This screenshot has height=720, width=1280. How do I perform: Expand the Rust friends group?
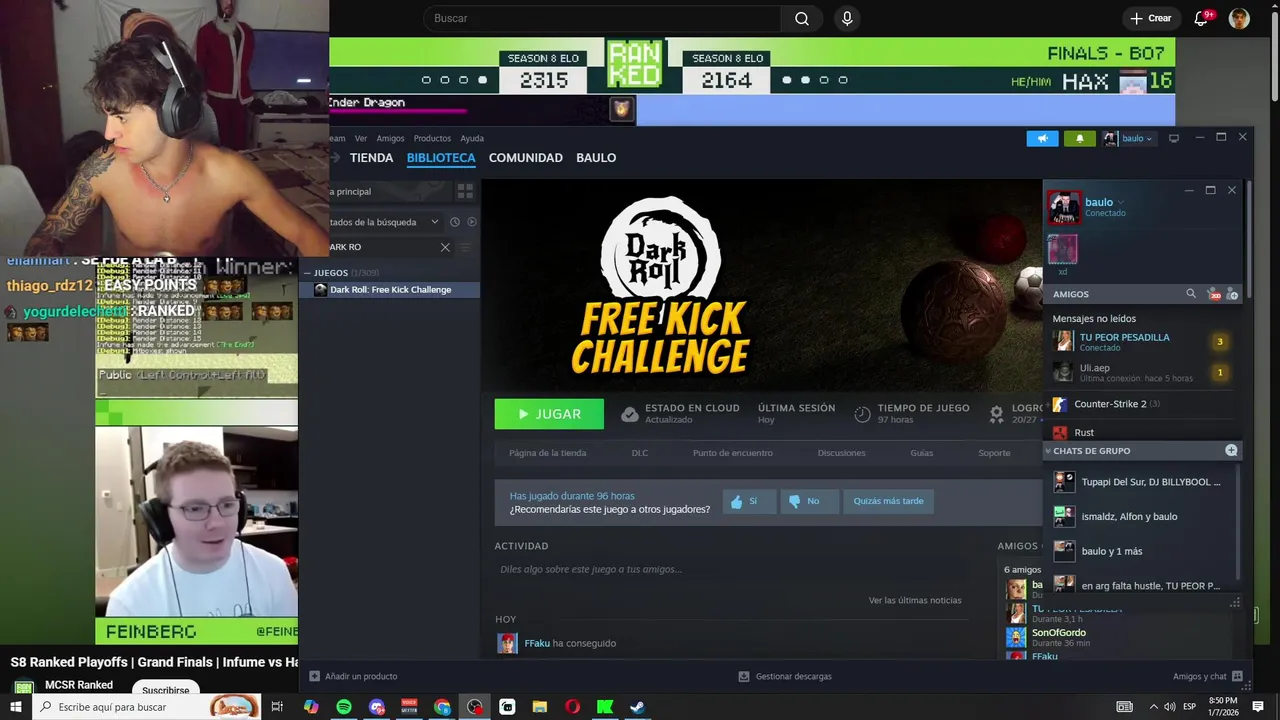1143,432
